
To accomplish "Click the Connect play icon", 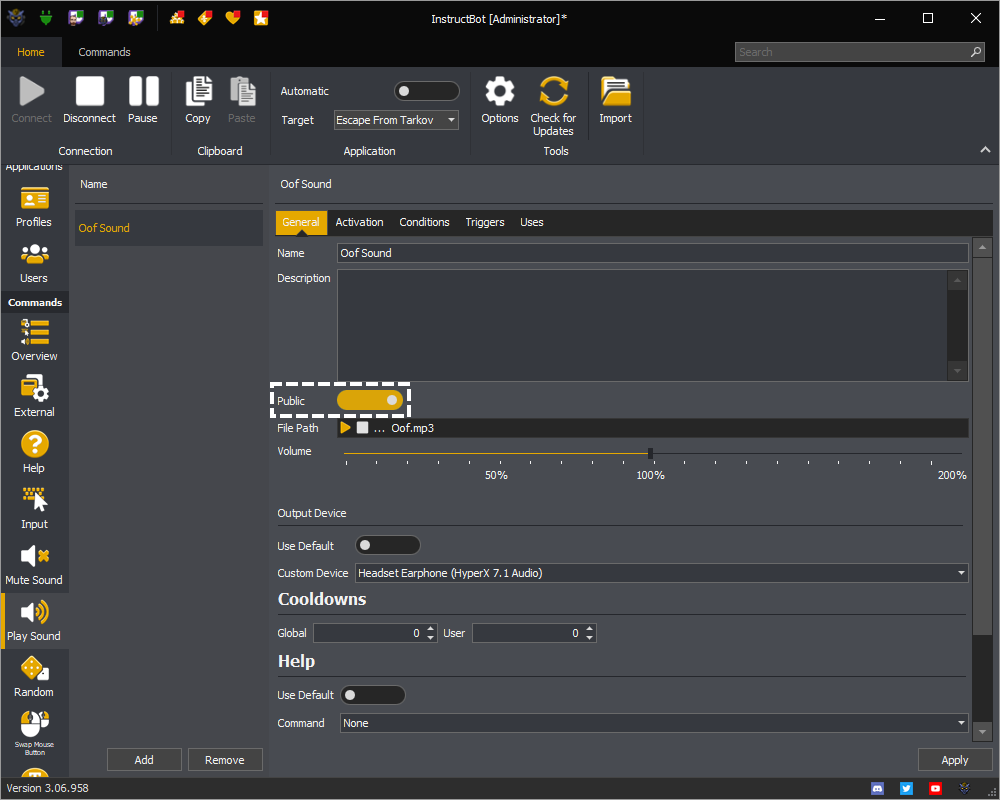I will (31, 91).
